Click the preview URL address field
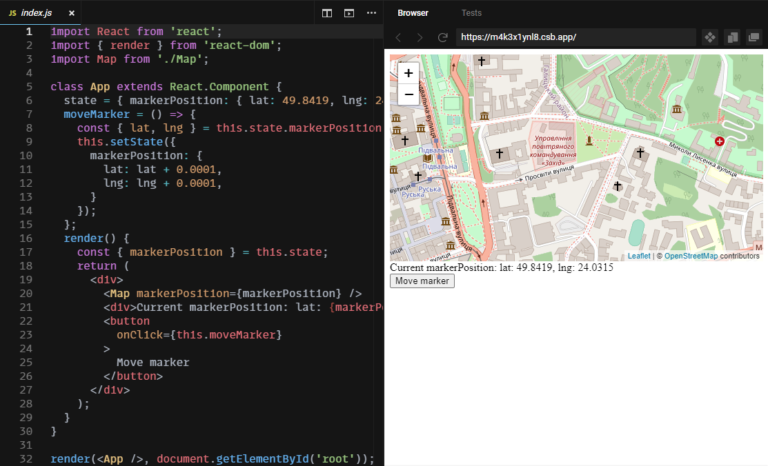 click(576, 37)
